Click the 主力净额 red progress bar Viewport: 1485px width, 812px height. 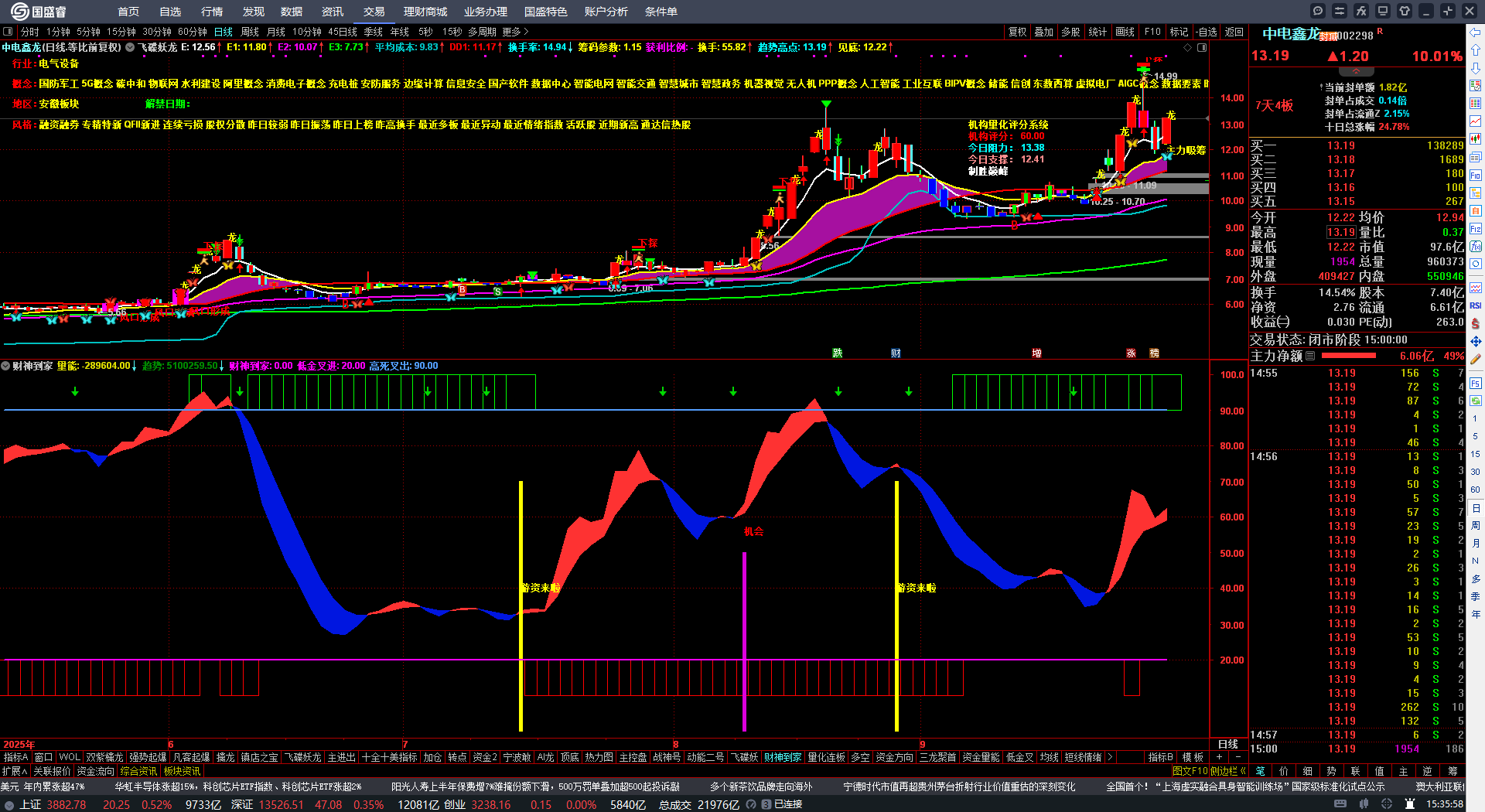pyautogui.click(x=1349, y=356)
